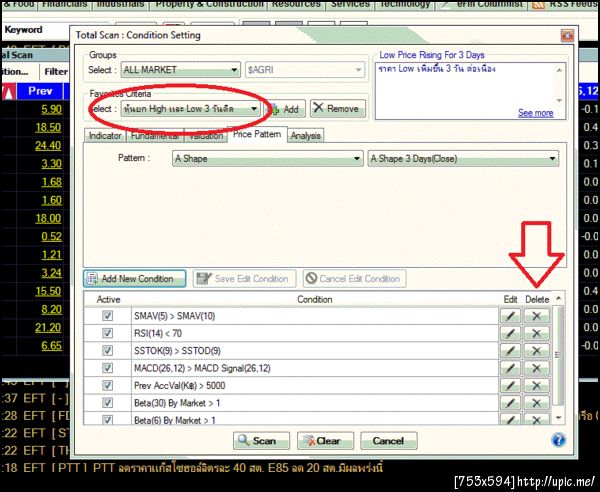
Task: Open the blue help icon
Action: pos(558,440)
